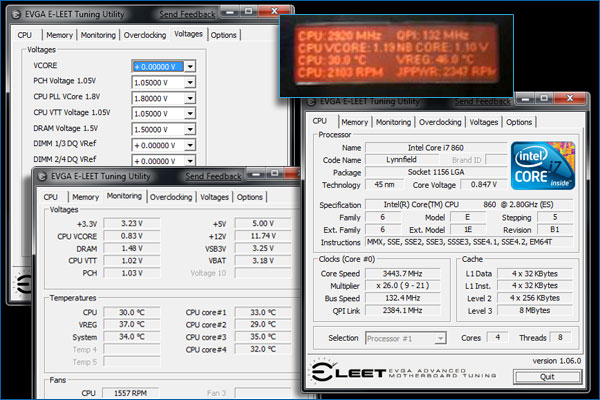Image resolution: width=600 pixels, height=400 pixels.
Task: Click the +12V 11.74 V reading
Action: point(263,236)
